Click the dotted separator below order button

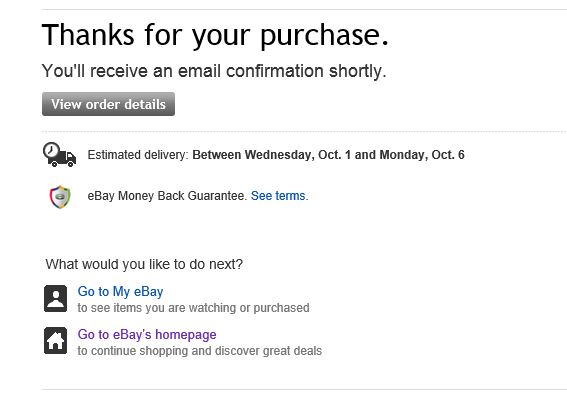tap(304, 132)
